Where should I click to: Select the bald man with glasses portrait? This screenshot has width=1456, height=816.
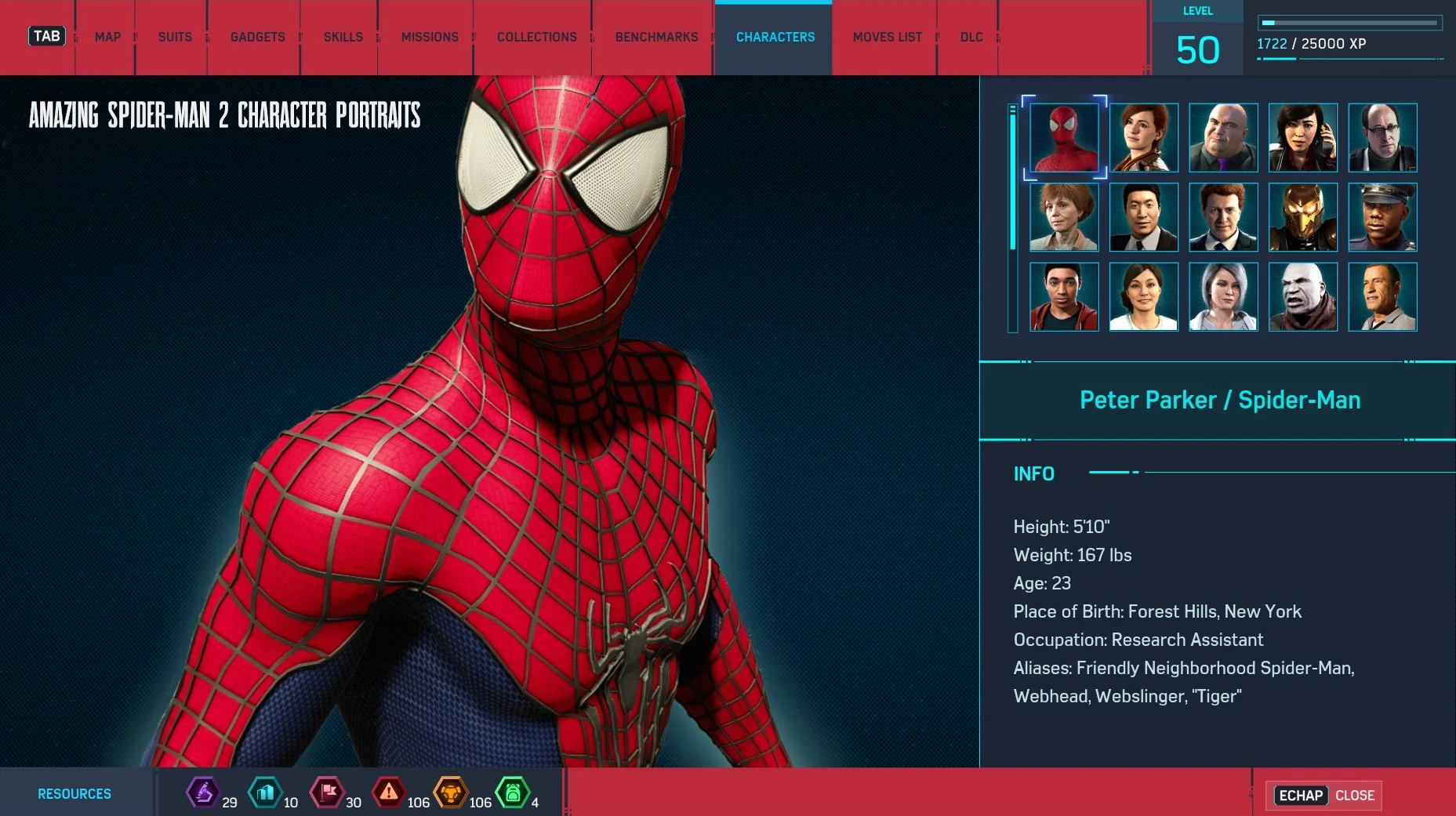click(1383, 138)
